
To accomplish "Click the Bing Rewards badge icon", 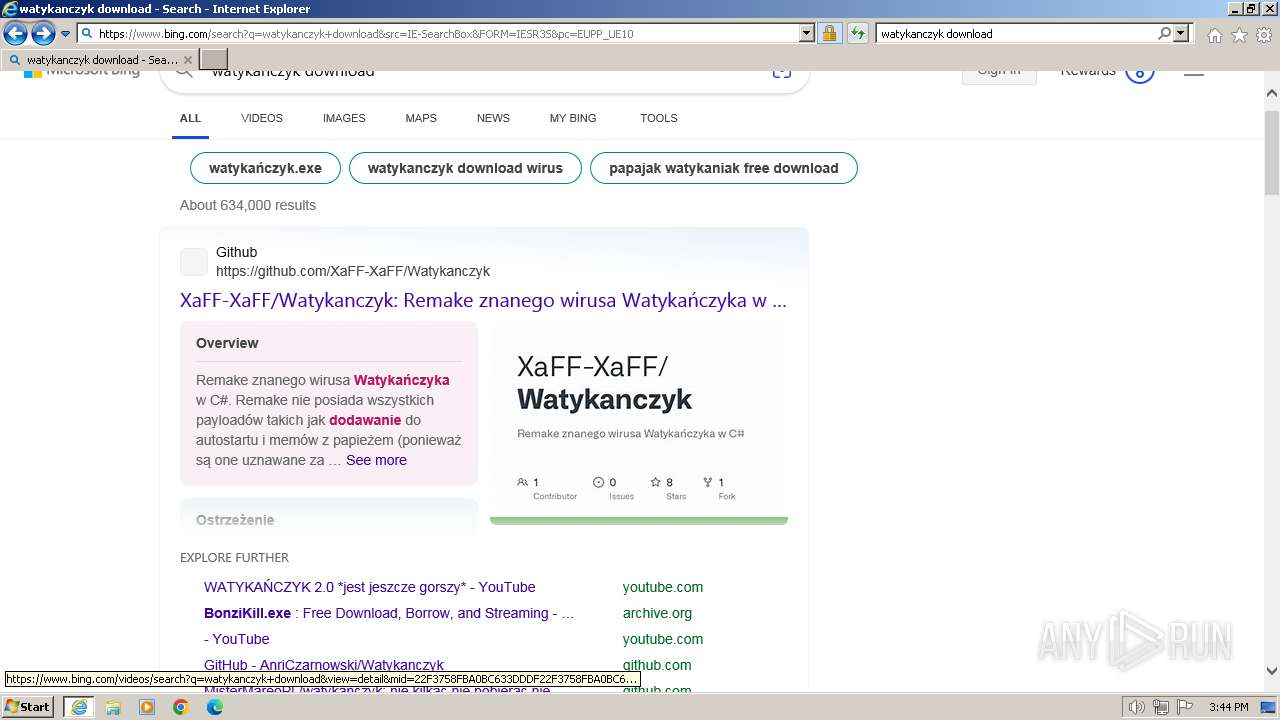I will (x=1140, y=72).
